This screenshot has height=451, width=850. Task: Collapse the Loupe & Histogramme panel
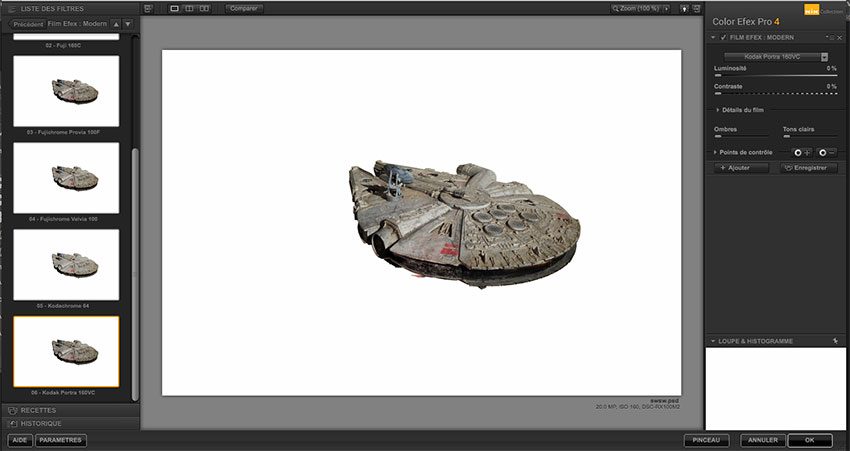coord(713,342)
